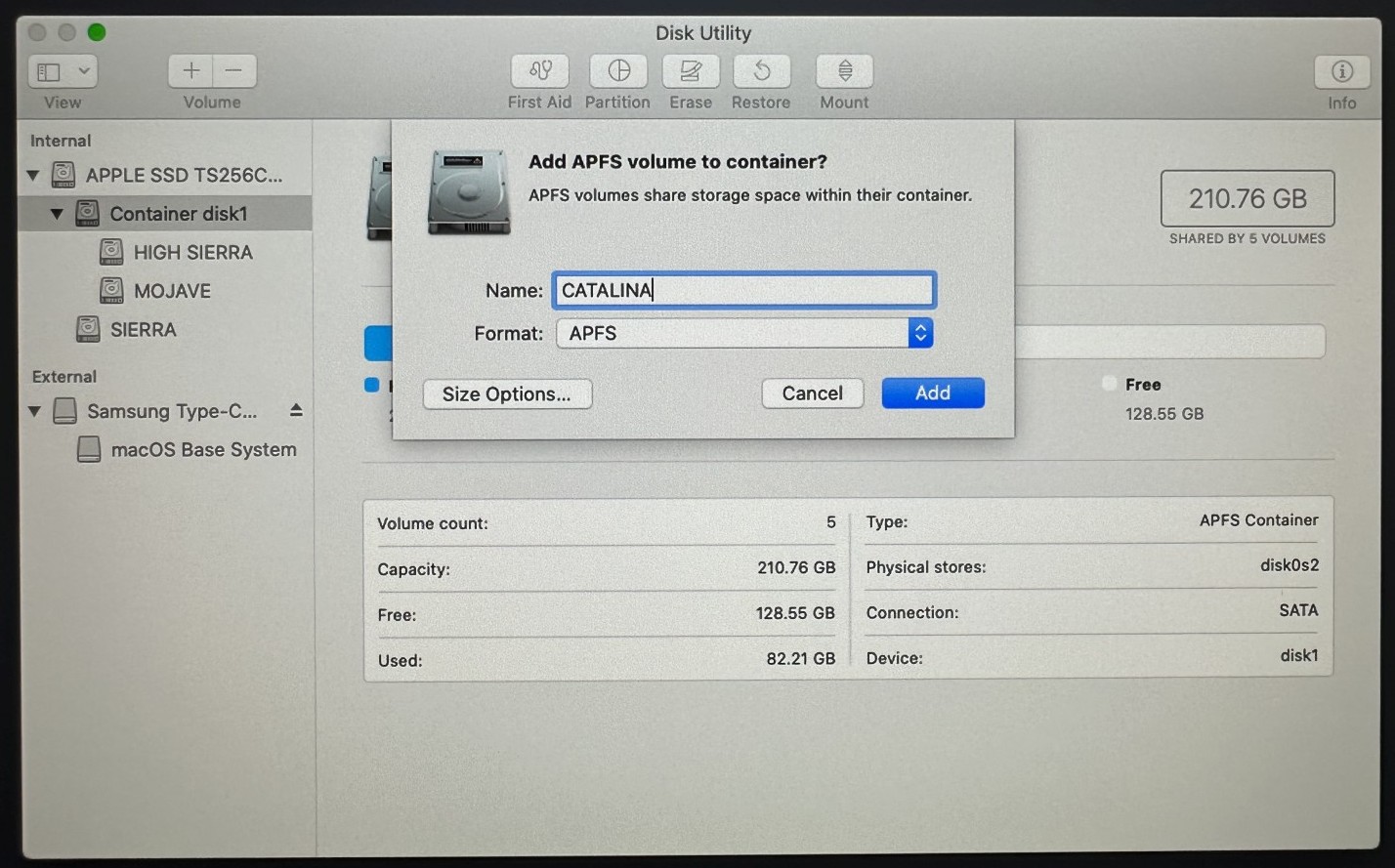The height and width of the screenshot is (868, 1395).
Task: Click the First Aid toolbar icon
Action: [x=539, y=71]
